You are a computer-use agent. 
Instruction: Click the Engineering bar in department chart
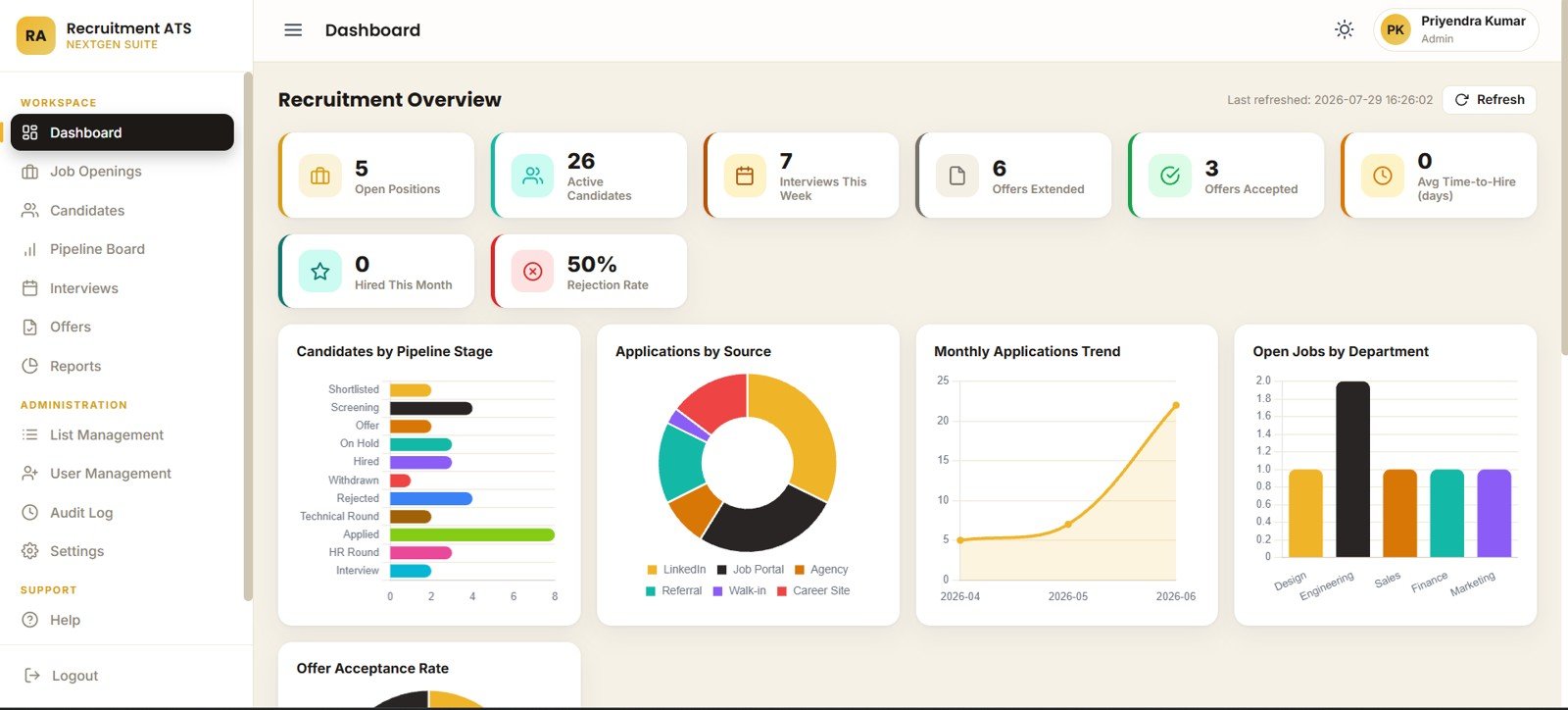tap(1353, 470)
